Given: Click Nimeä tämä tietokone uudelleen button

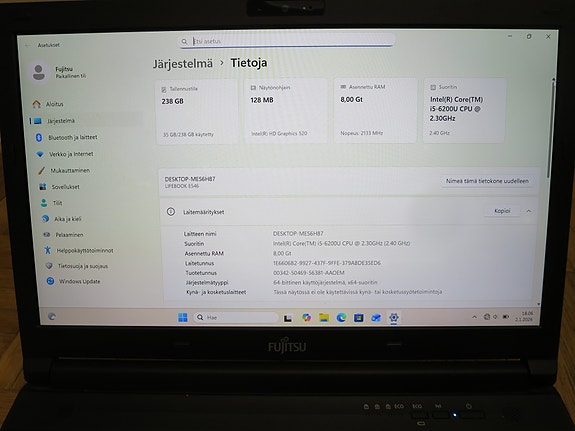Looking at the screenshot, I should click(x=487, y=181).
